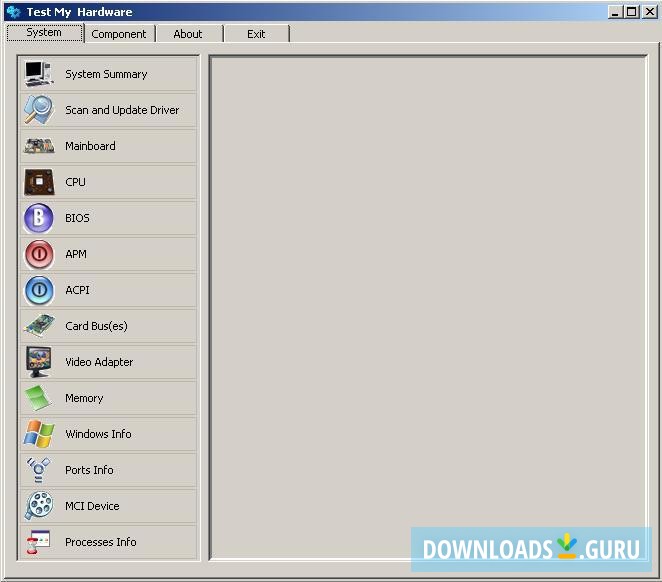Minimize the Test My Hardware window
The width and height of the screenshot is (662, 582).
point(615,12)
